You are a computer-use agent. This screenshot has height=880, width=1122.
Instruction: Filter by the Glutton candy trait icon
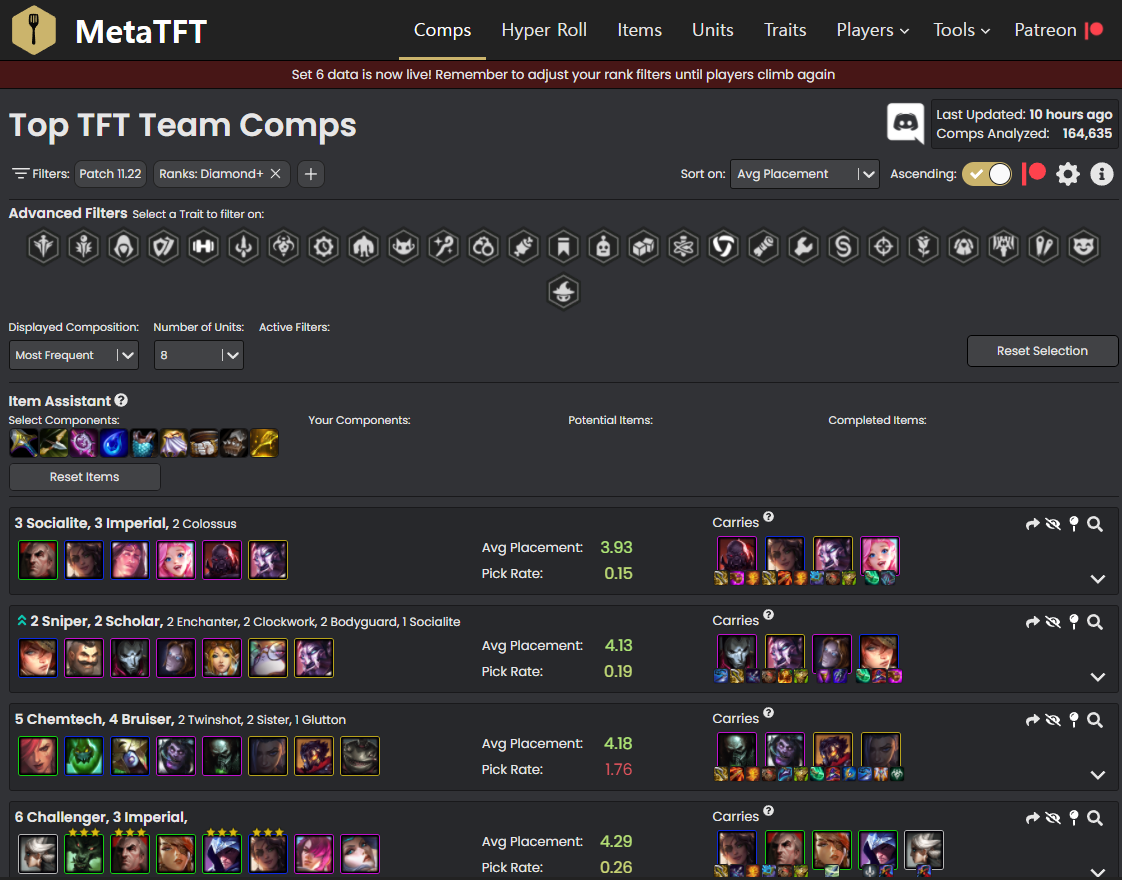coord(524,247)
